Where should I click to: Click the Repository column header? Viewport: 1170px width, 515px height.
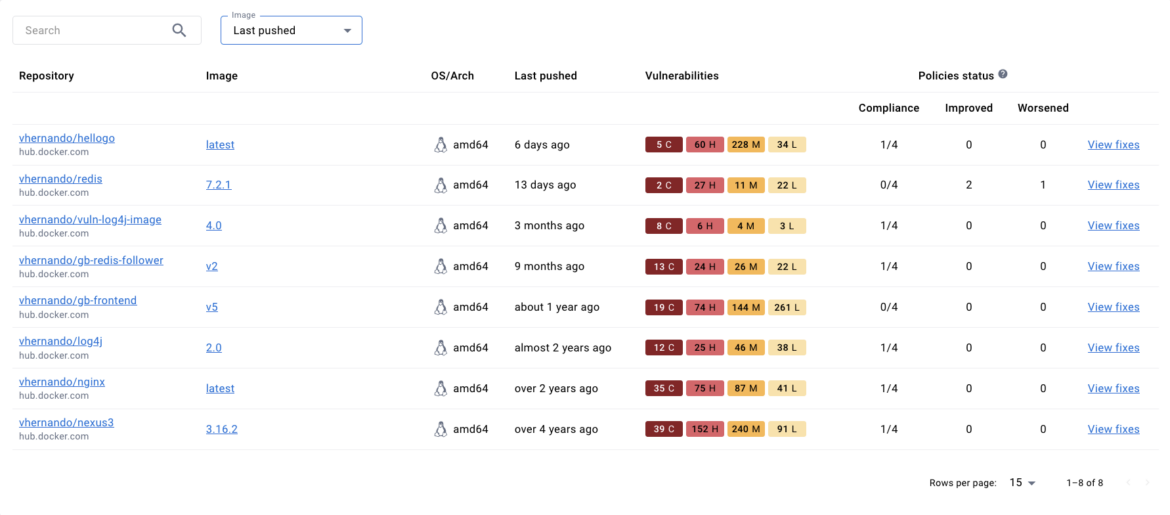pos(46,76)
